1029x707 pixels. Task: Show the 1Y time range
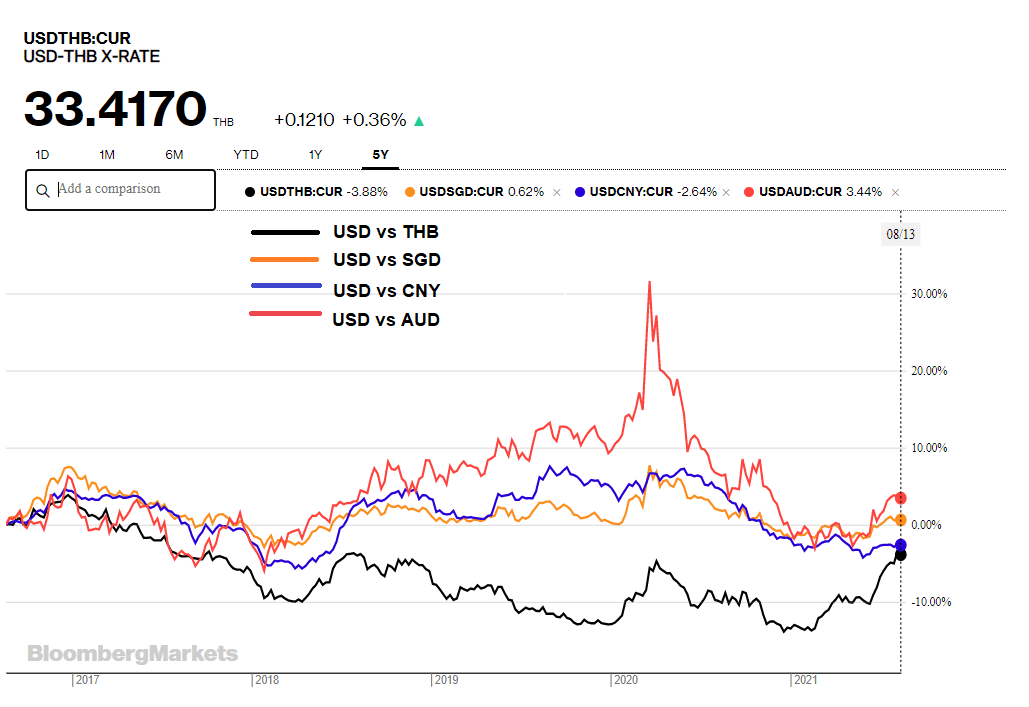tap(315, 154)
